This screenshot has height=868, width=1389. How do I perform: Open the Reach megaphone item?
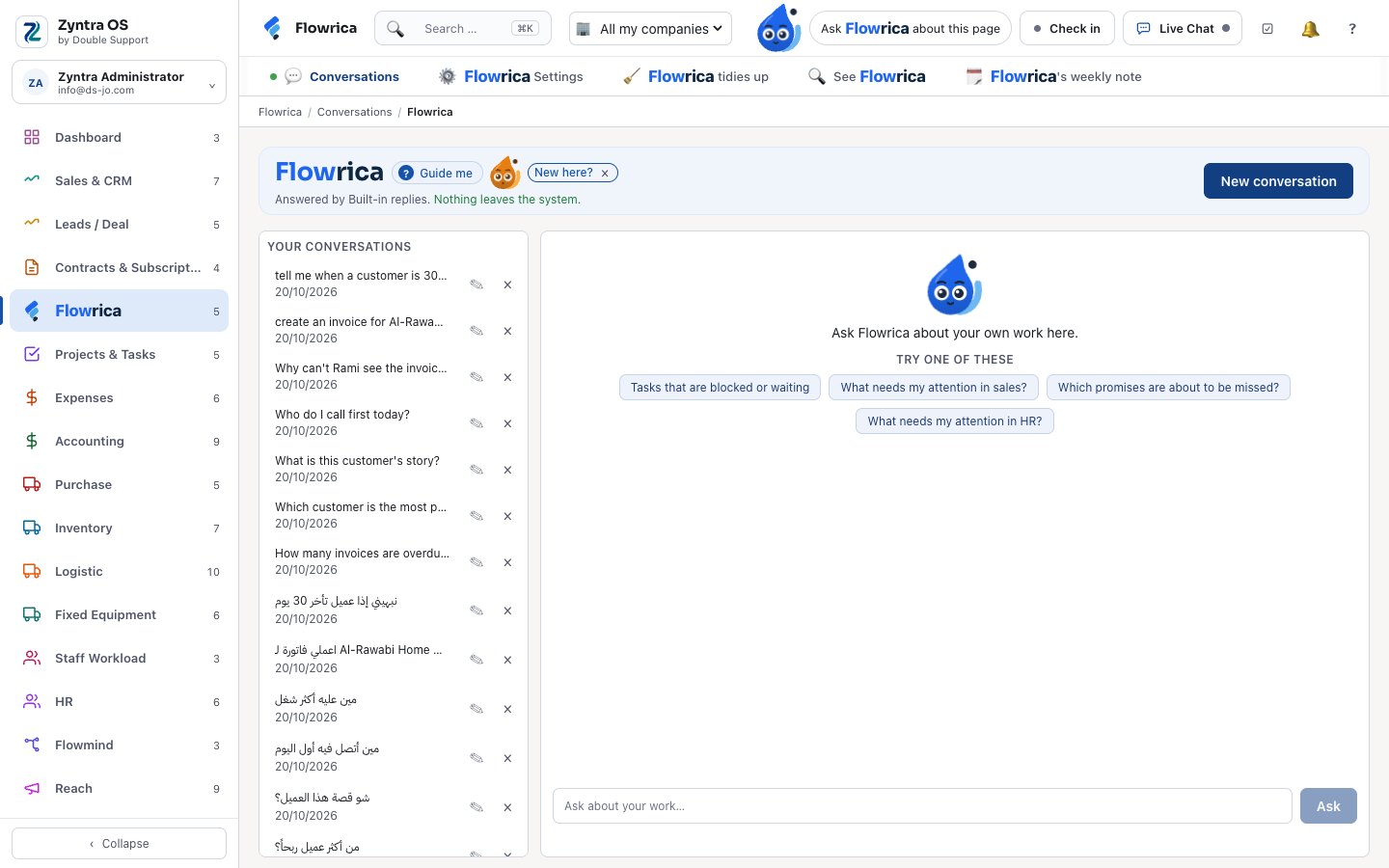coord(120,788)
